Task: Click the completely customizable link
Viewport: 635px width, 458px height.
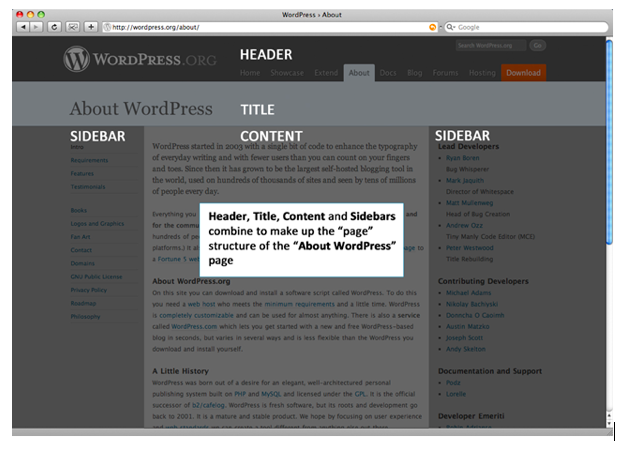Action: 196,315
